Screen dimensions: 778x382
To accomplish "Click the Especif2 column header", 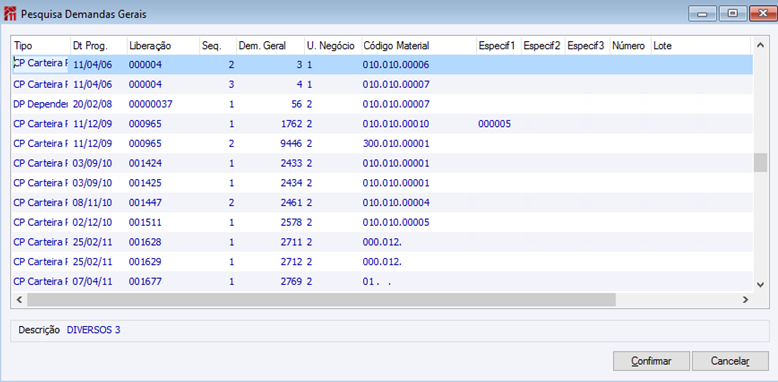I will coord(542,46).
